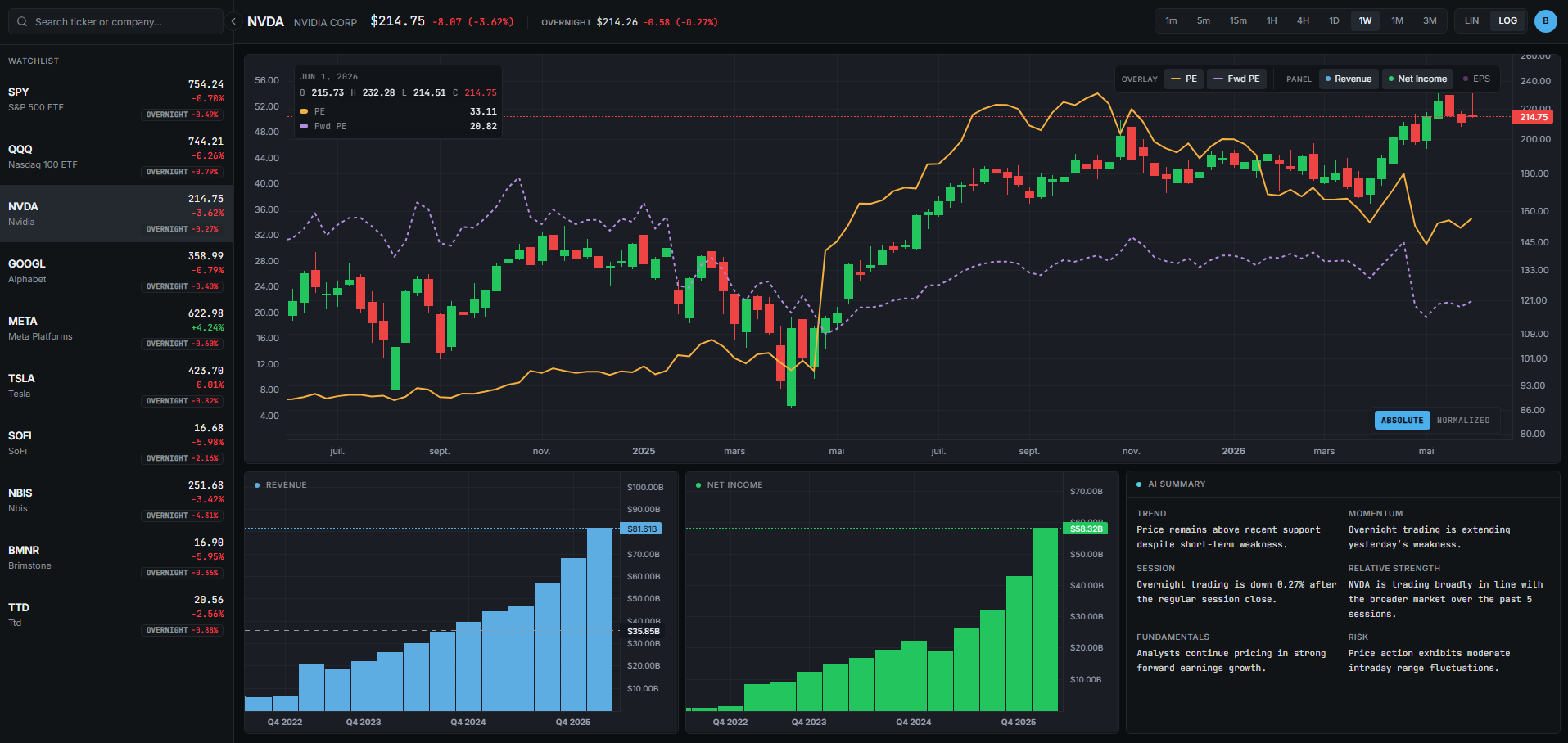Click the FUNDAMENTALS summary text
The image size is (1568, 743).
click(1231, 660)
